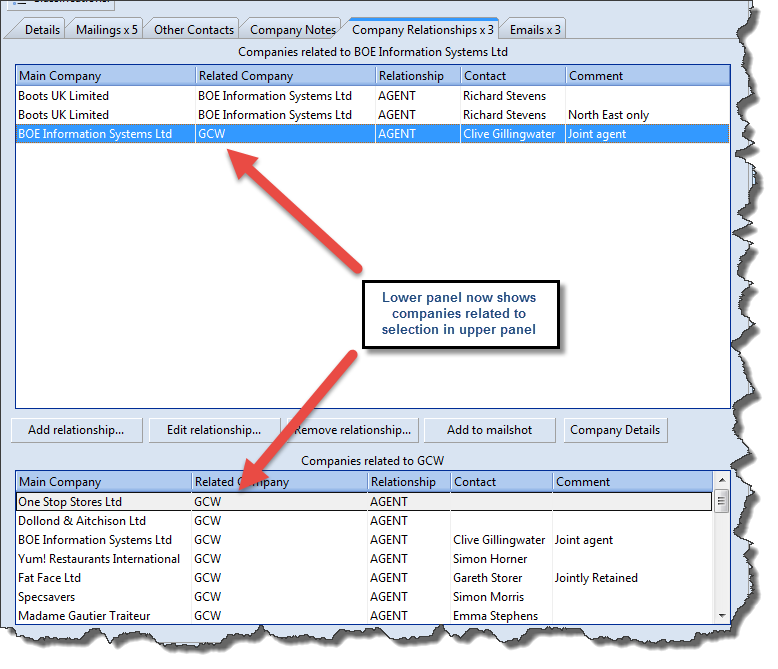
Task: Sort lower panel by Contact header
Action: (501, 482)
